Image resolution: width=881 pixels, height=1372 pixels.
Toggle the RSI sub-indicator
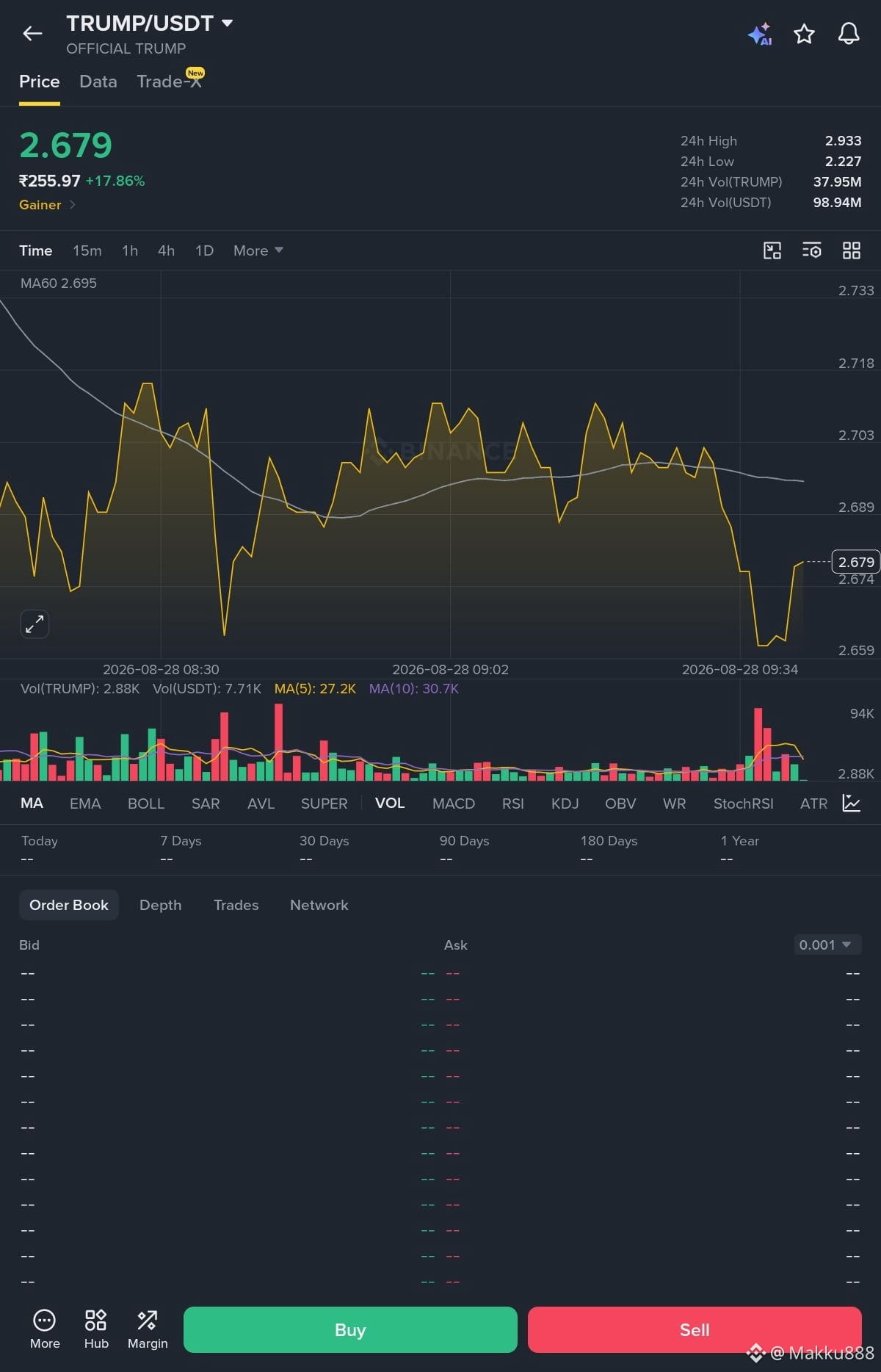click(x=513, y=804)
